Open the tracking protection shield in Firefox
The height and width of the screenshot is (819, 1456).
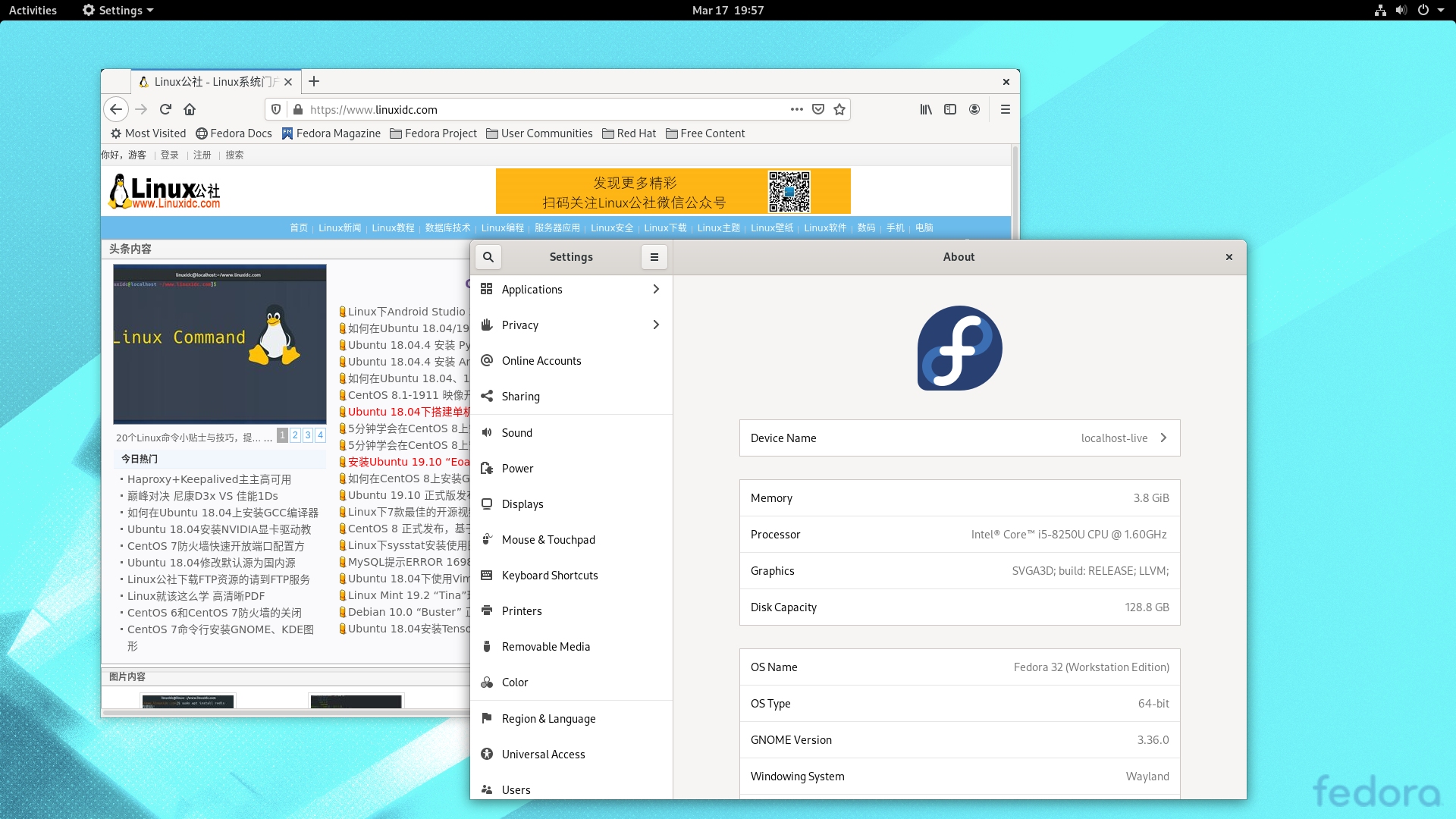(x=275, y=109)
